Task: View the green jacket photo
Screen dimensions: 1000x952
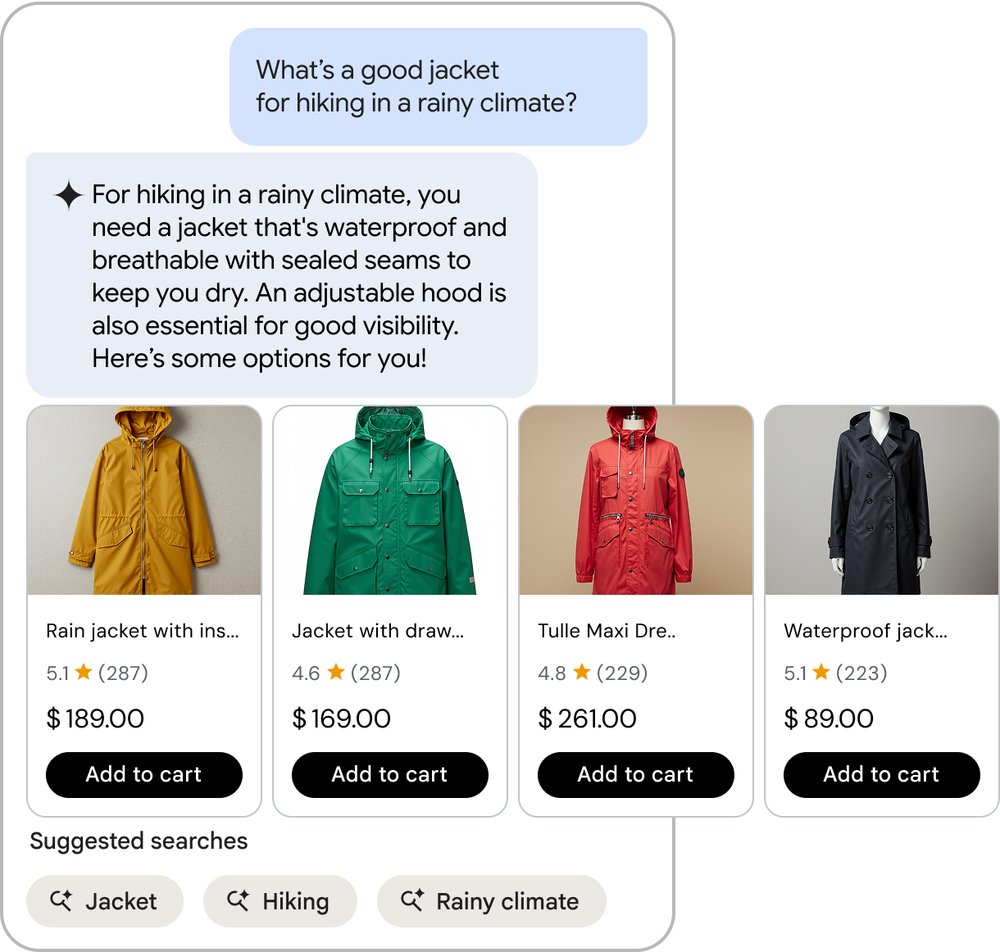Action: coord(390,500)
